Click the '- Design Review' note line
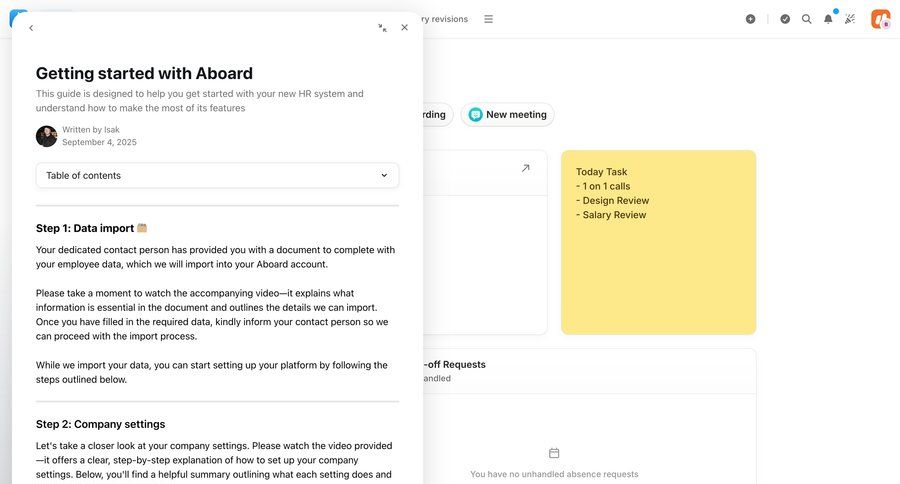Screen dimensions: 900x484 [x=612, y=200]
